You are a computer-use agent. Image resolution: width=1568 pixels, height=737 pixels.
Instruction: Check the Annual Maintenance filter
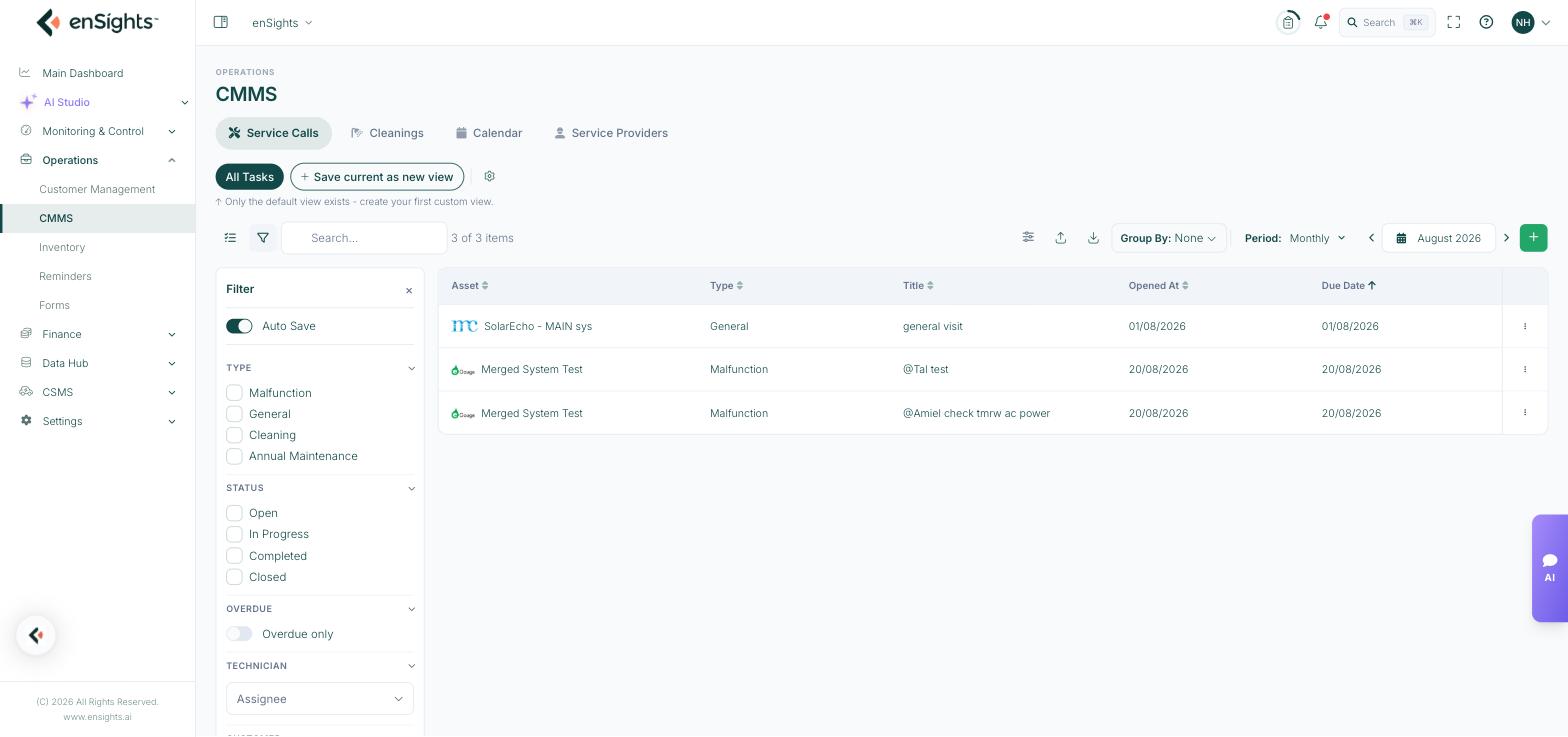tap(234, 456)
